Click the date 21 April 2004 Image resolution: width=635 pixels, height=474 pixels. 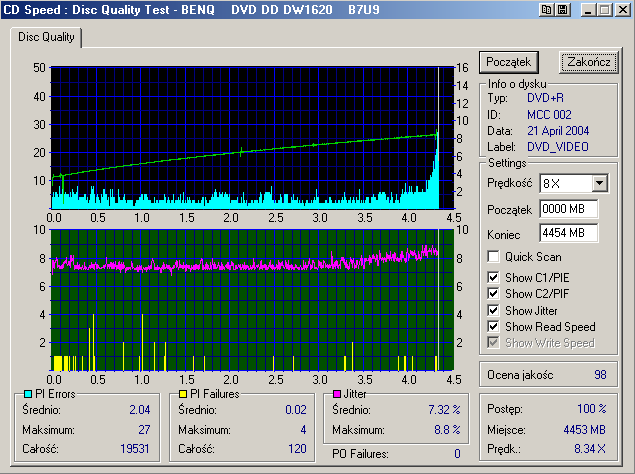click(558, 131)
